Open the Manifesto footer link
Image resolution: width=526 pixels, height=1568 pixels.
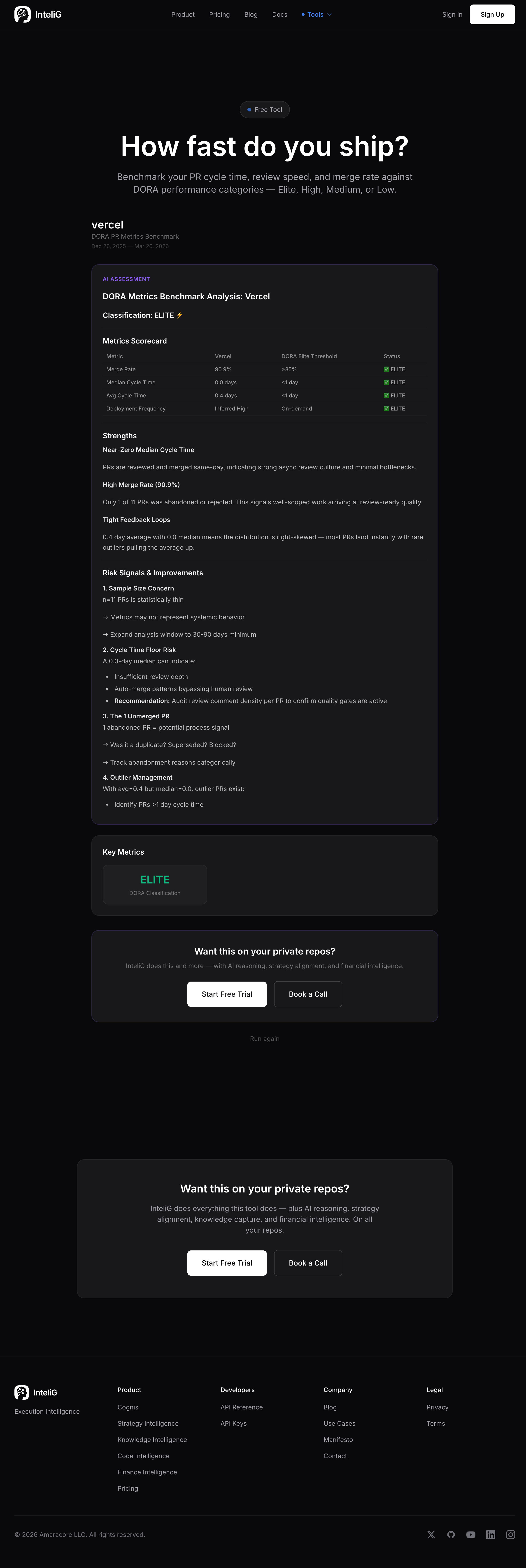[338, 1440]
